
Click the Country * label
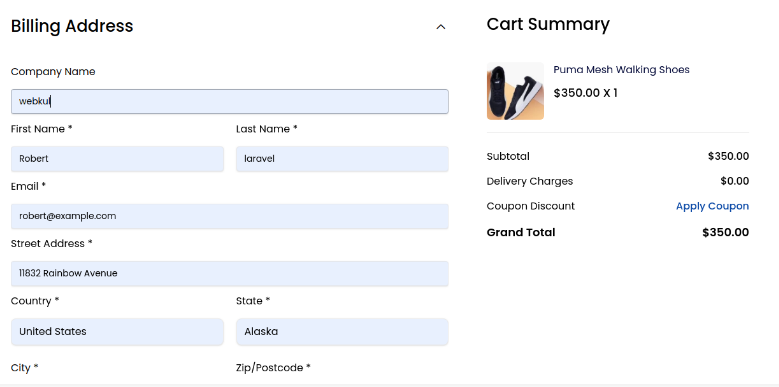(x=35, y=301)
